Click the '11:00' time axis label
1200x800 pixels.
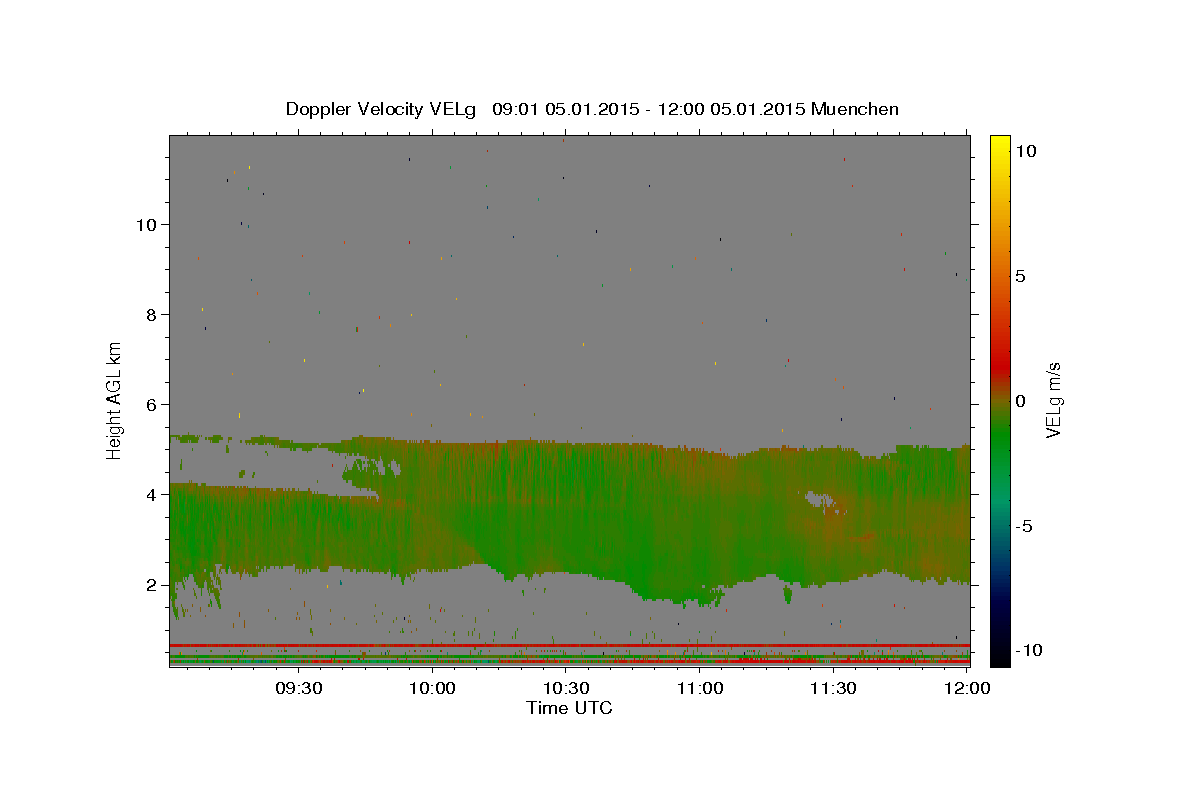700,688
